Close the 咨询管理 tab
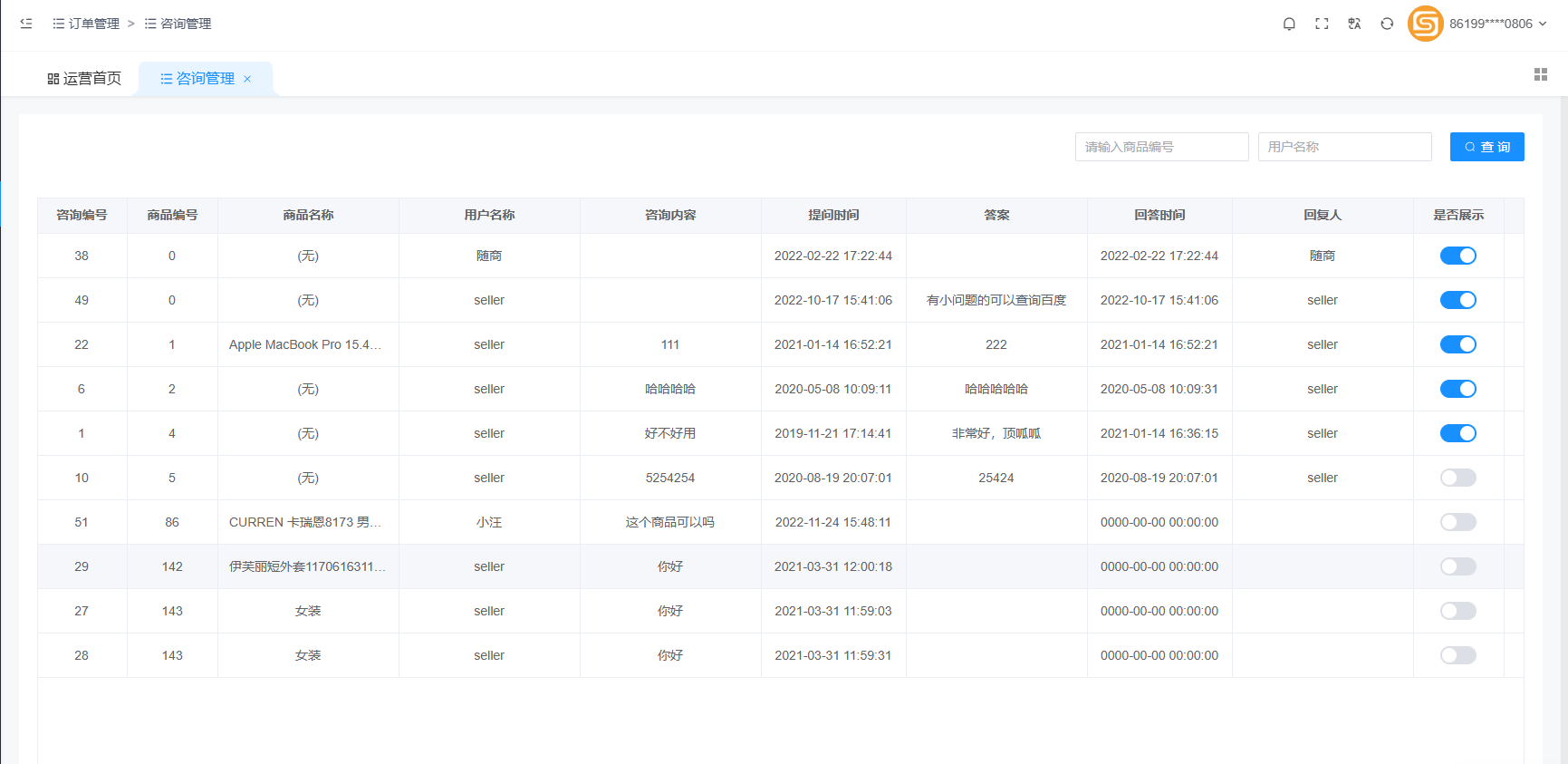The image size is (1568, 764). point(247,79)
